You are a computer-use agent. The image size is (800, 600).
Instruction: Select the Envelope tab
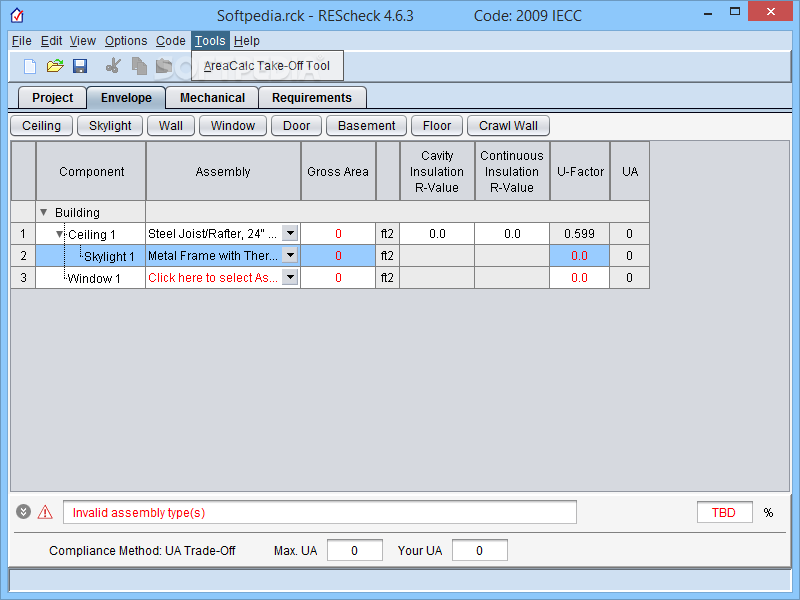click(x=126, y=97)
